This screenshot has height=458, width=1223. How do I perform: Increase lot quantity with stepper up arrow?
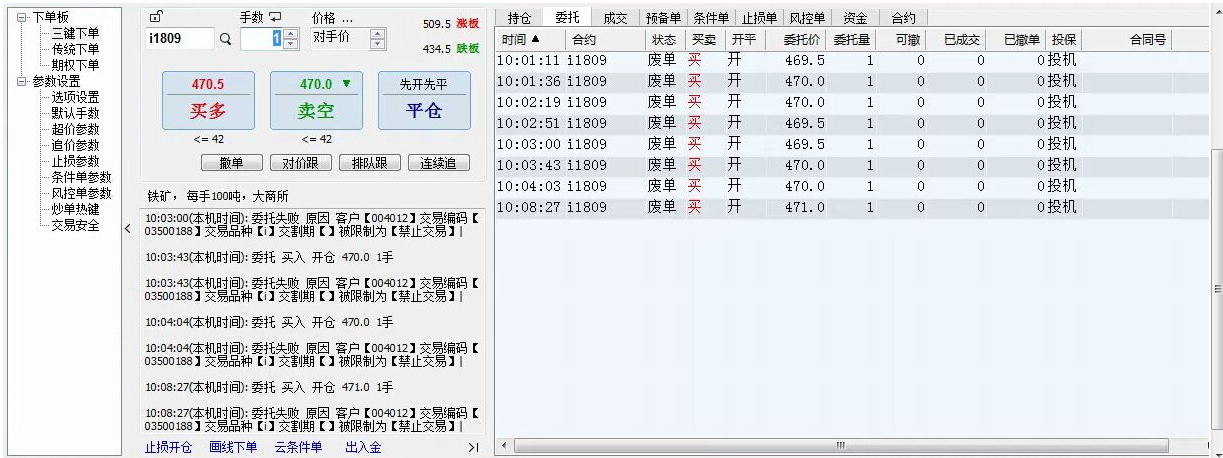coord(291,34)
